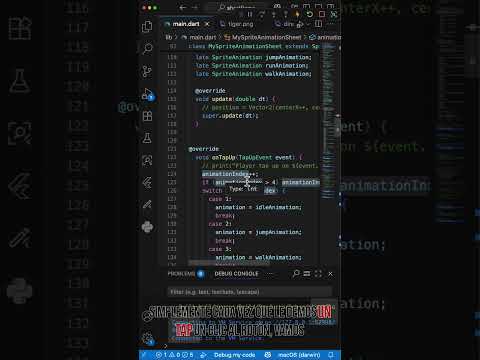Click the editor horizontal scrollbar
The height and width of the screenshot is (360, 480).
click(x=228, y=263)
